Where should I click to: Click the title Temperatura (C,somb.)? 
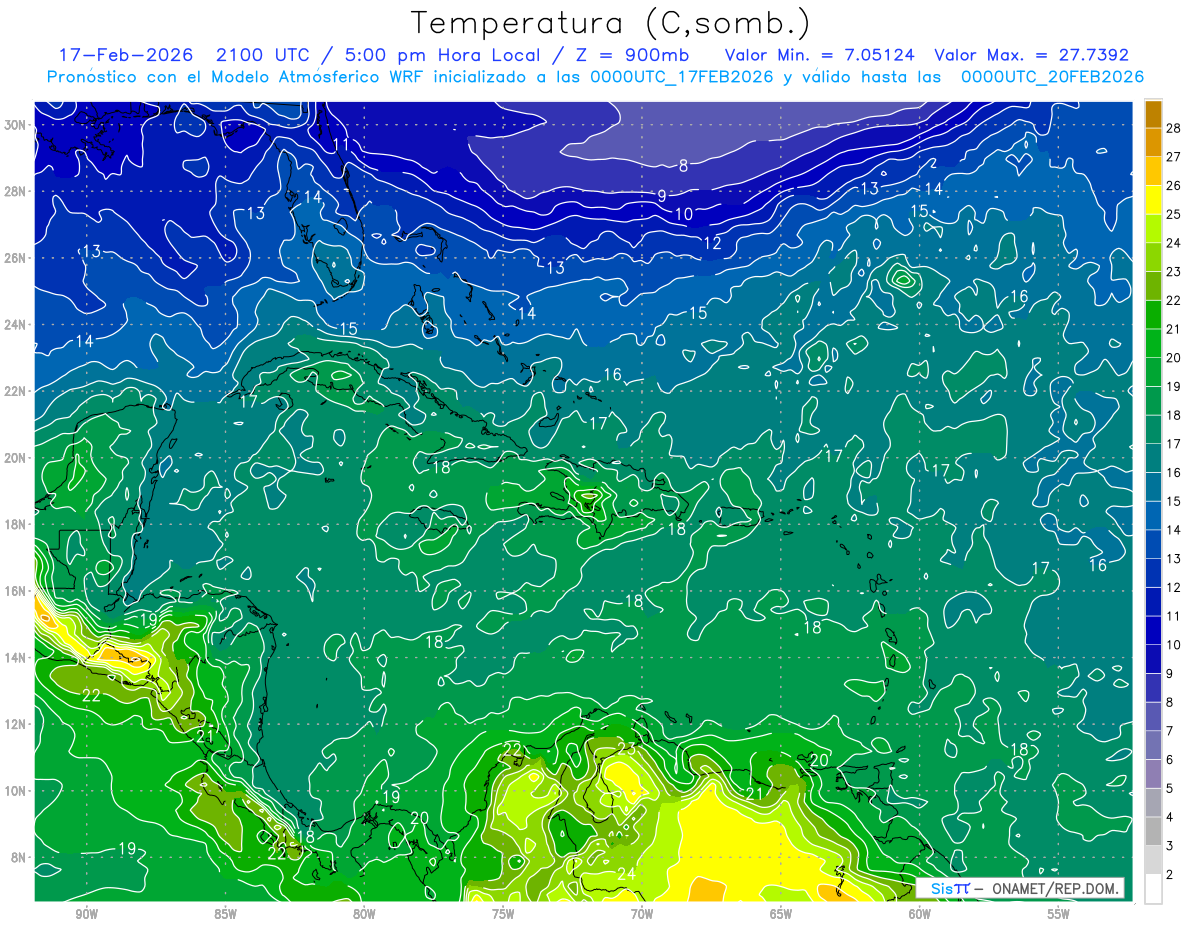[x=610, y=23]
